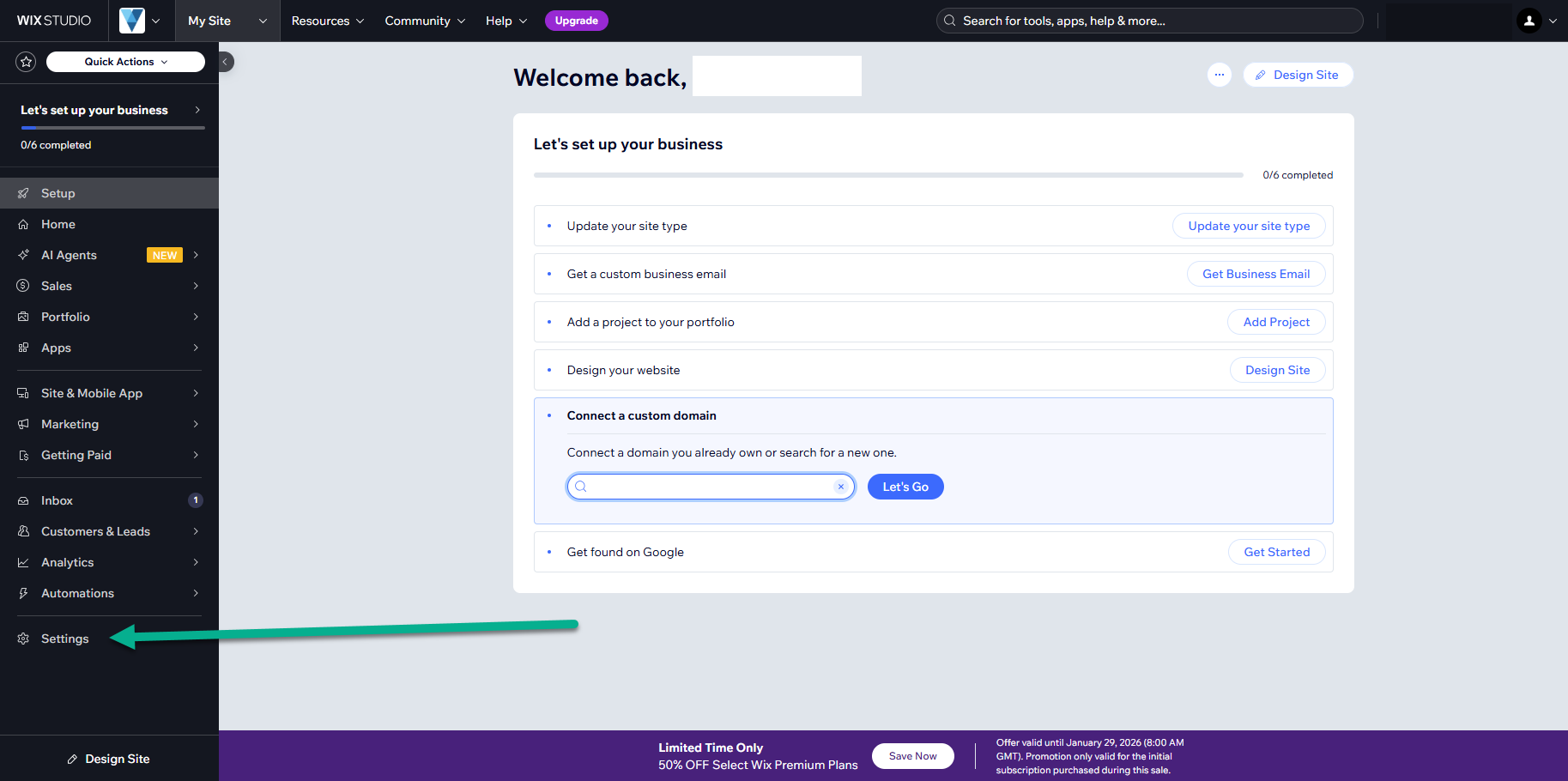Click Update your site type button
Image resolution: width=1568 pixels, height=781 pixels.
1249,226
